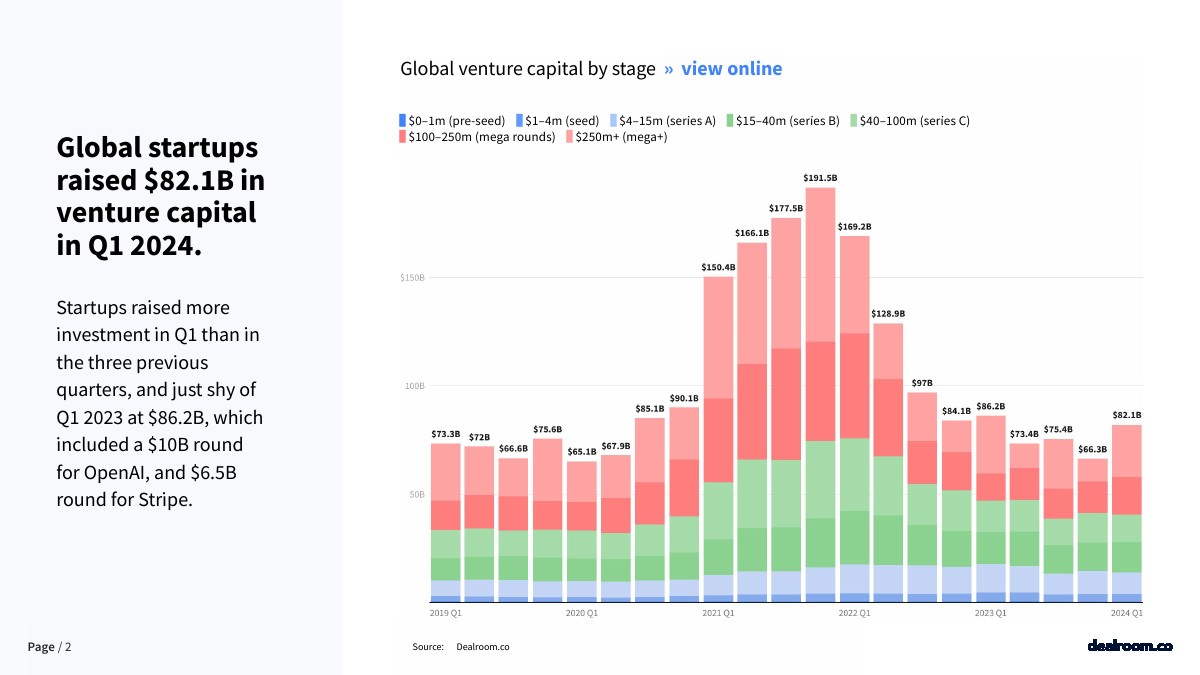Viewport: 1200px width, 675px height.
Task: Click the 2022 Q1 axis label
Action: [x=854, y=613]
